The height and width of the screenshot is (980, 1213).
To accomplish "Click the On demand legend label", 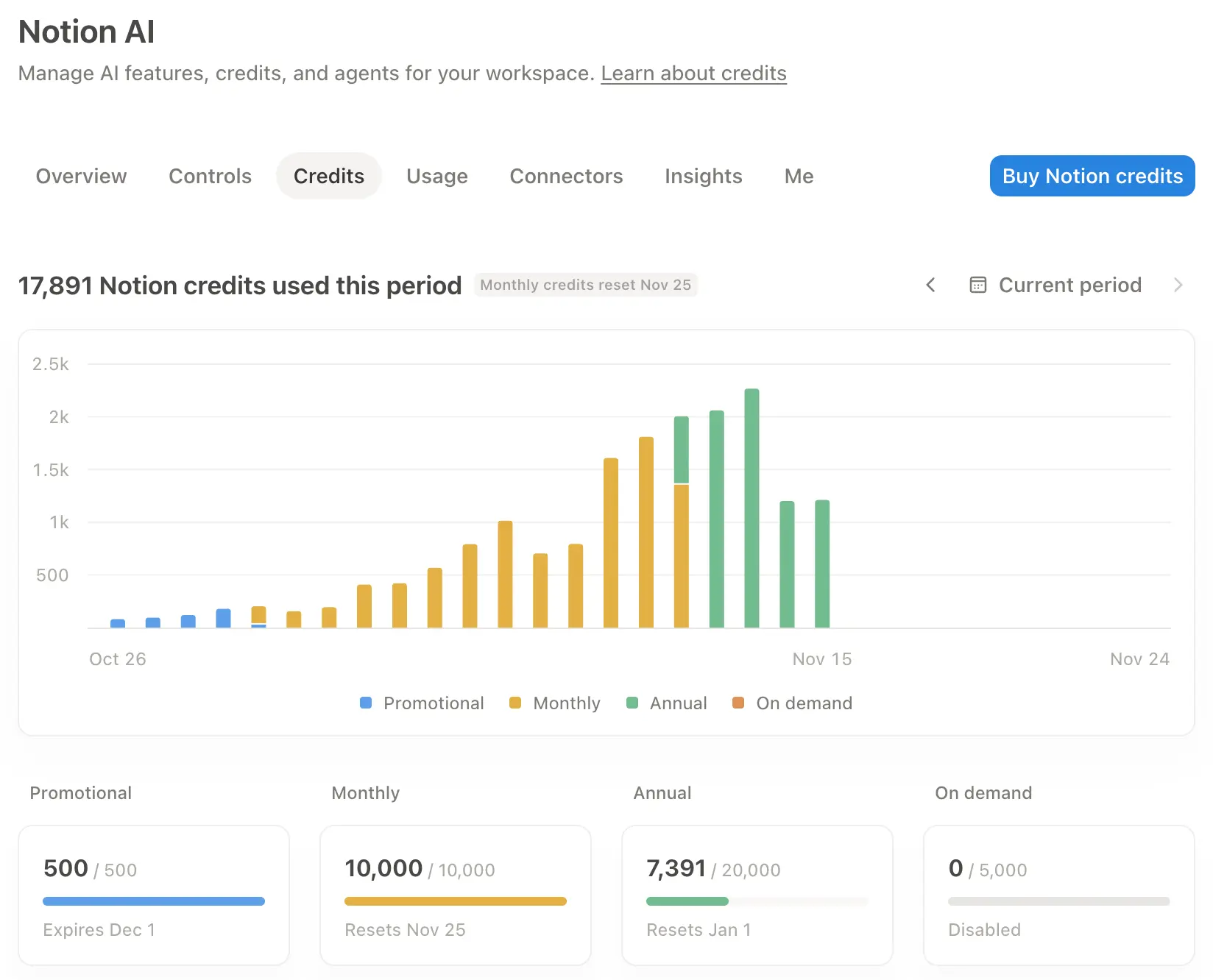I will (x=804, y=703).
